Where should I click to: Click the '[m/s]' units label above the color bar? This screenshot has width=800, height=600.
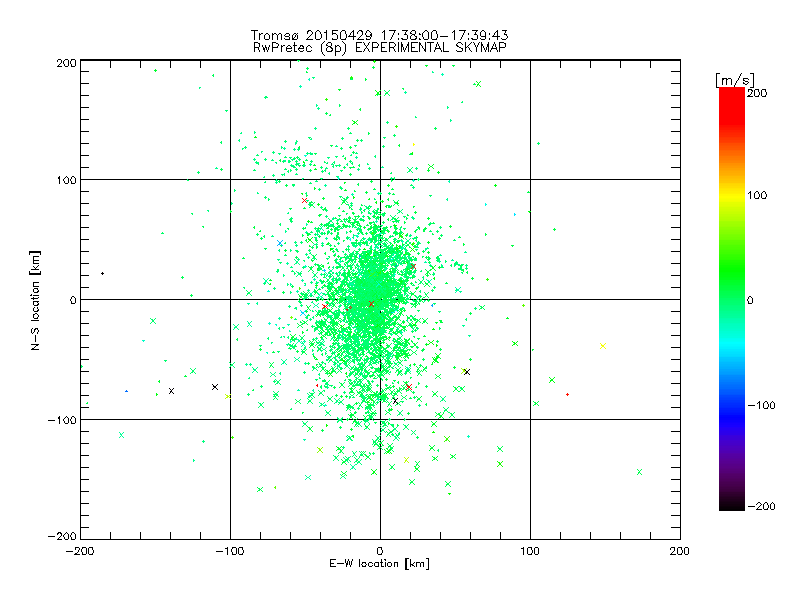click(735, 80)
